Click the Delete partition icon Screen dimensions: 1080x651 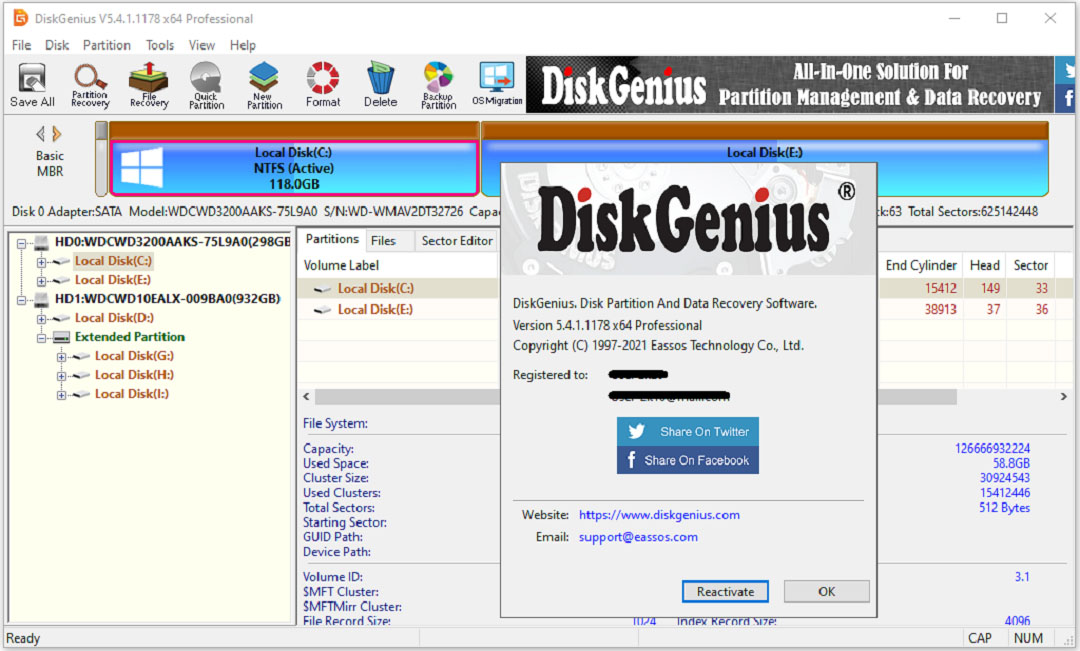(380, 85)
